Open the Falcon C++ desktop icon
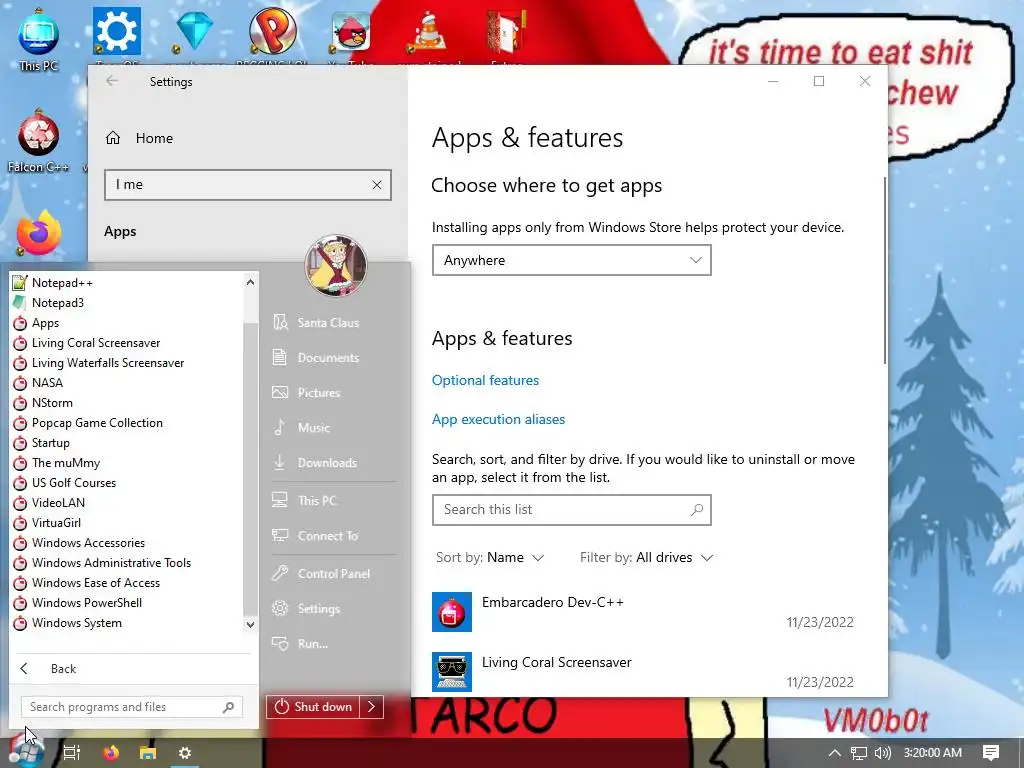The width and height of the screenshot is (1024, 768). pos(39,141)
